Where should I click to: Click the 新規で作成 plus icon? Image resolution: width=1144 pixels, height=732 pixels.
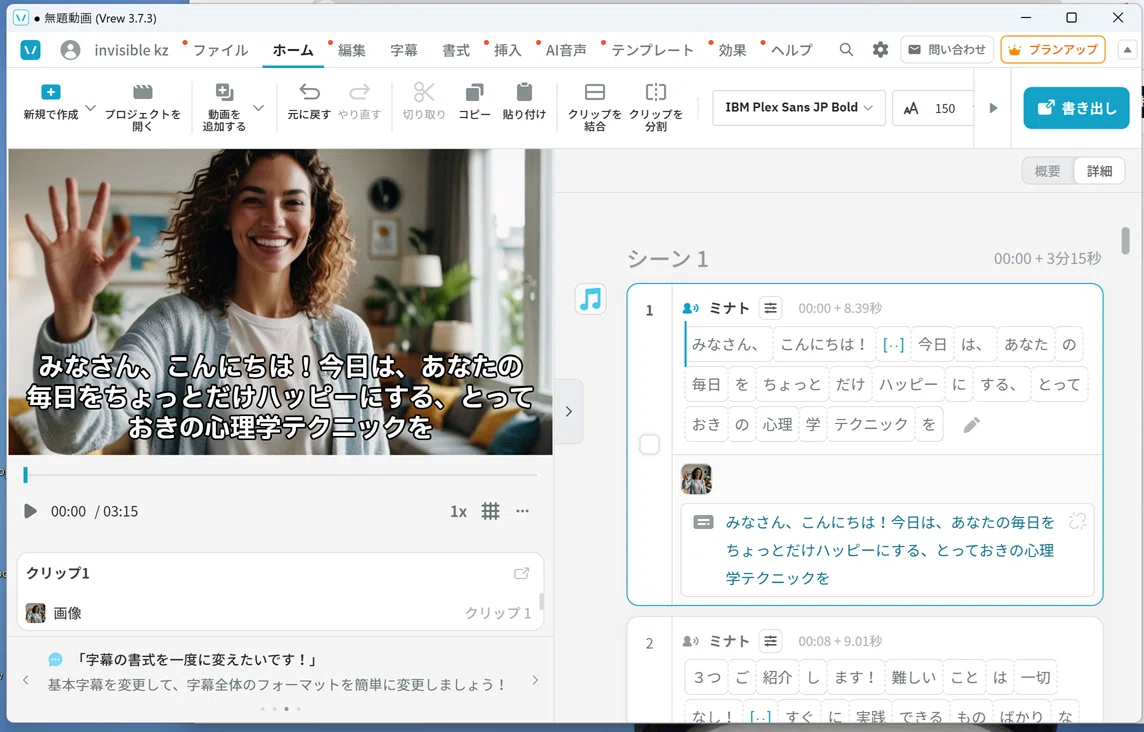tap(50, 92)
